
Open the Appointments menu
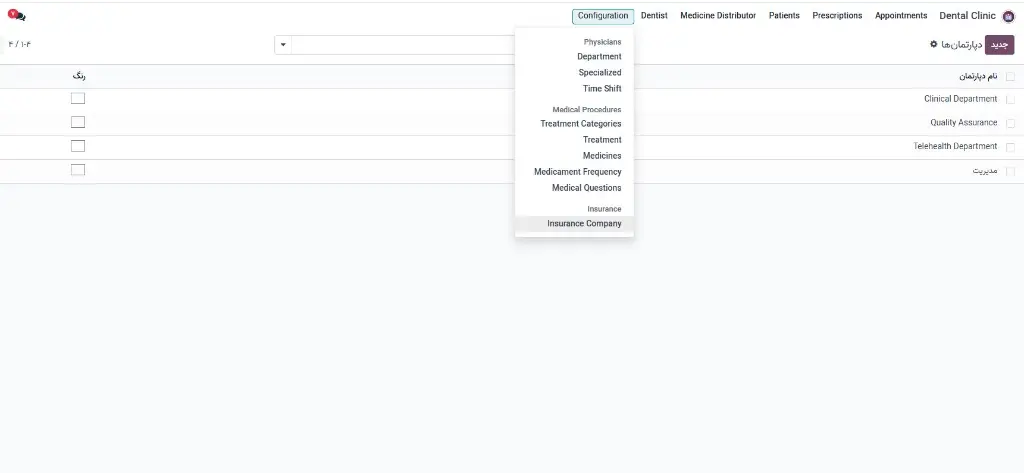(x=901, y=16)
